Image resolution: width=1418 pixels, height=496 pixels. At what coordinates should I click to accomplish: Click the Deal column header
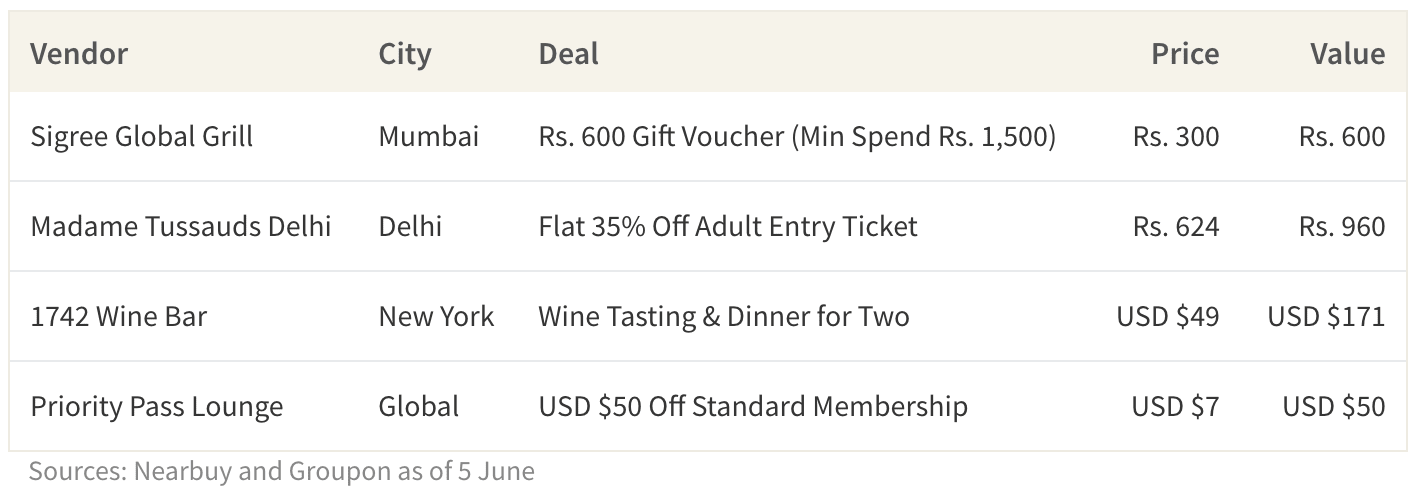(x=568, y=54)
